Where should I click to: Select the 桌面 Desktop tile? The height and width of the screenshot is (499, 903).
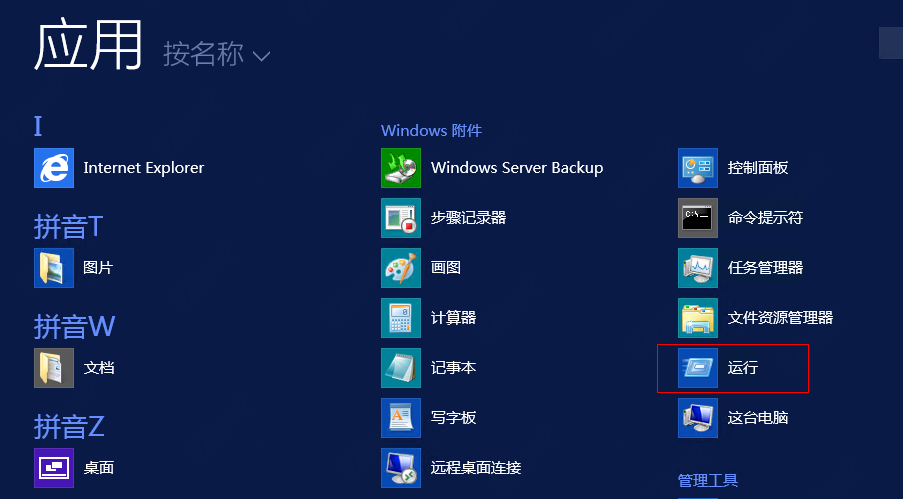[x=54, y=468]
